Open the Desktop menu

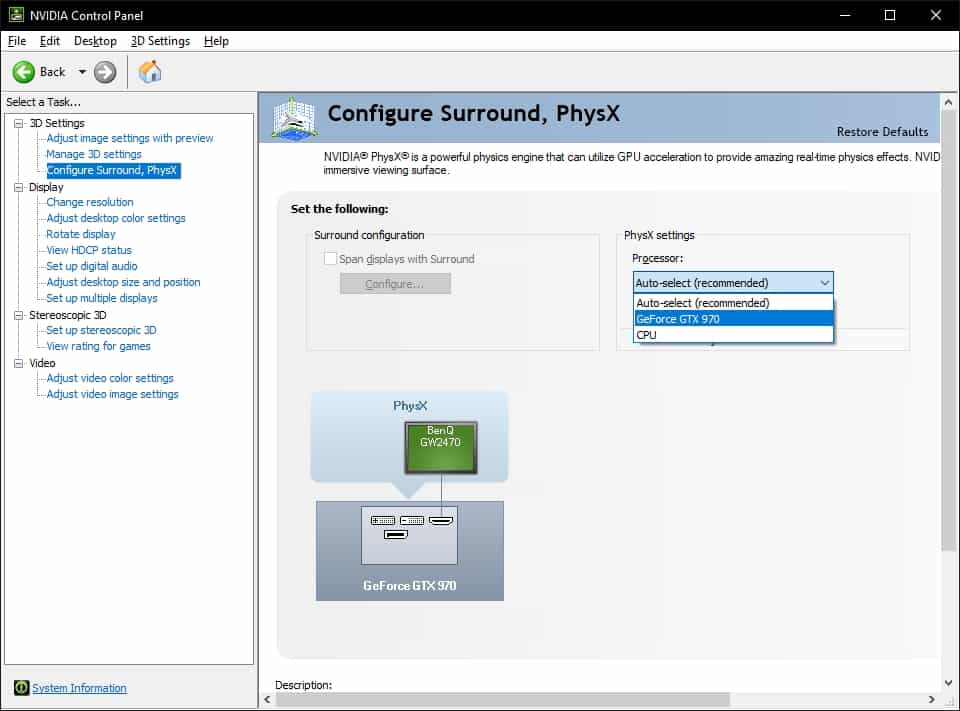coord(95,41)
